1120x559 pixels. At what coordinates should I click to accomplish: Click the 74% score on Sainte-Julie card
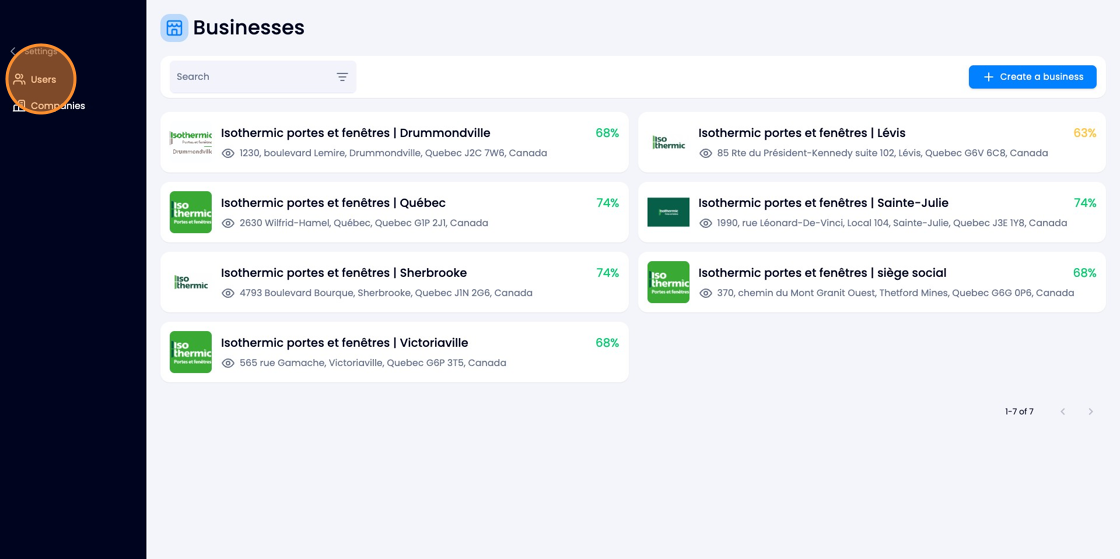point(1084,203)
